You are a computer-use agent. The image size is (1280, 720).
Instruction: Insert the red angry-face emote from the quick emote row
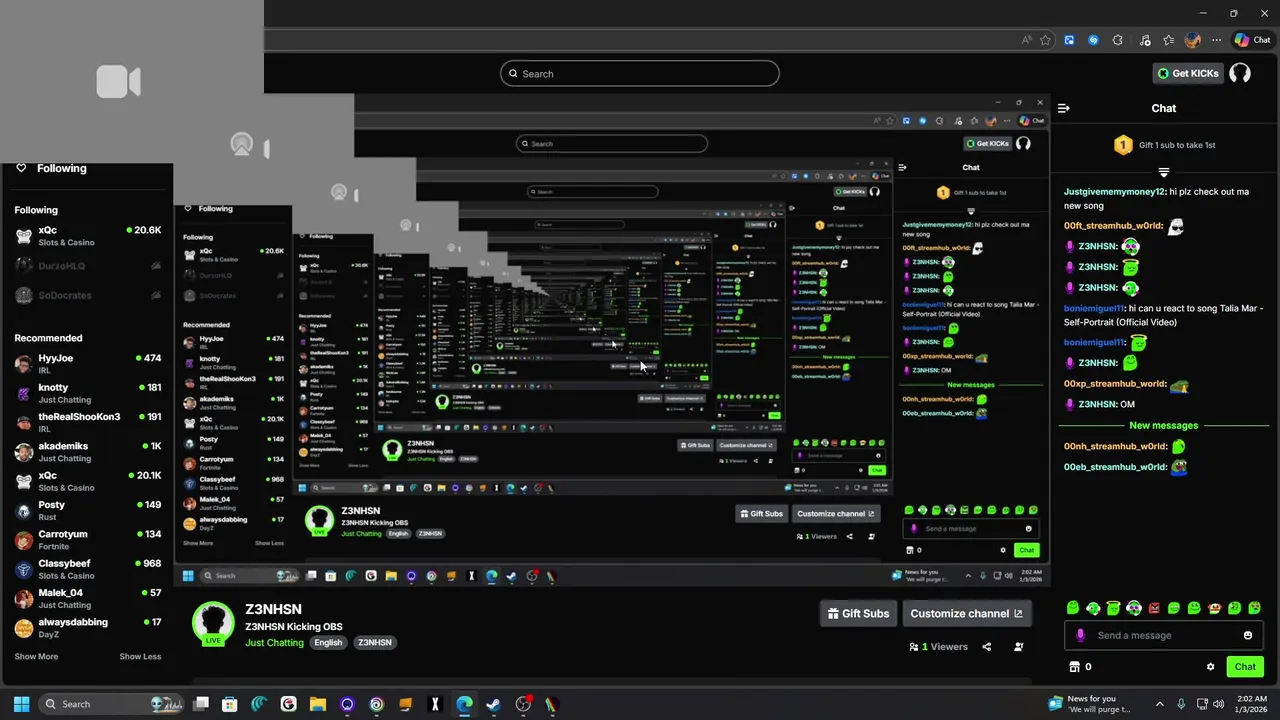coord(1154,608)
